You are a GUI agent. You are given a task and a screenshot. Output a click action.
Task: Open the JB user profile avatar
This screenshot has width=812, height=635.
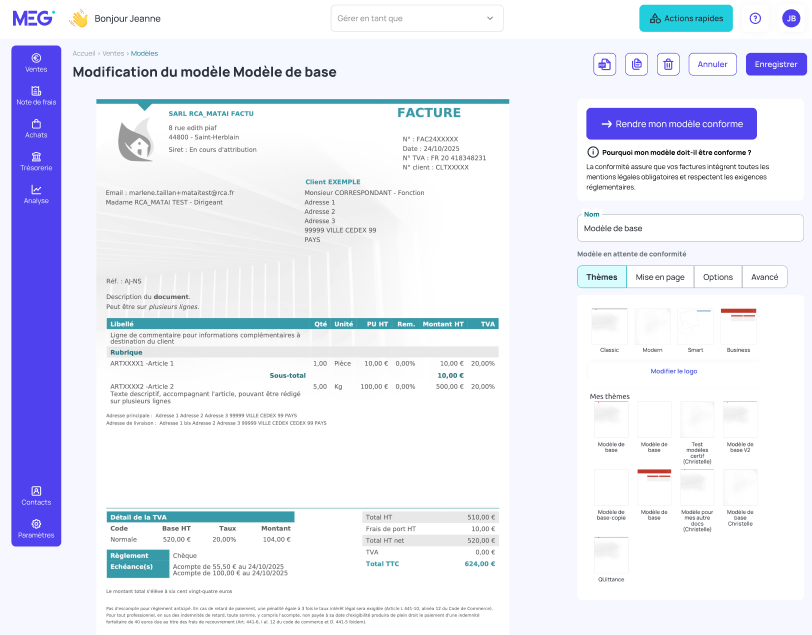791,19
